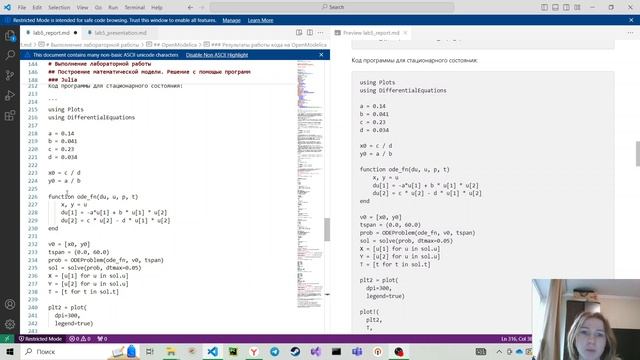Close the Restricted Mode banner
The image size is (640, 360).
(631, 20)
